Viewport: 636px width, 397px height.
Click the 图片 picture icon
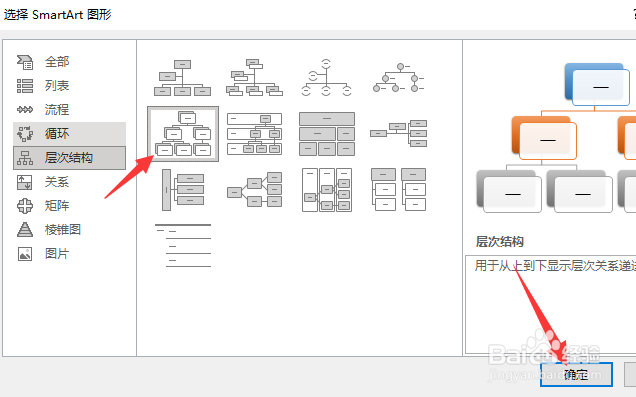pyautogui.click(x=25, y=254)
